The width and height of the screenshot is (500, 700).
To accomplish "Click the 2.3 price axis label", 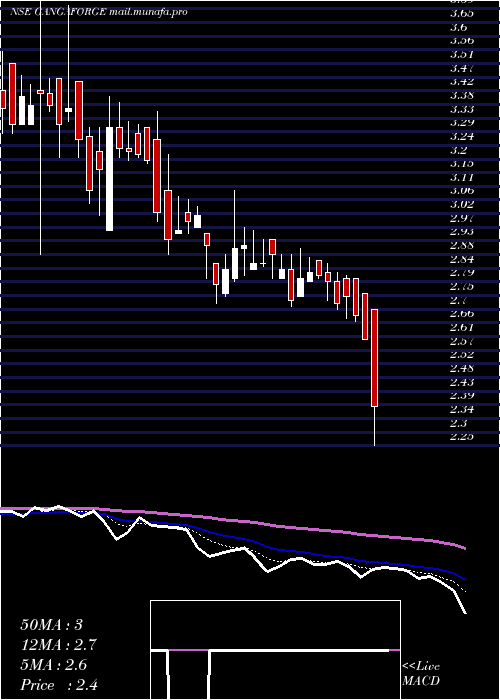I will tap(458, 423).
